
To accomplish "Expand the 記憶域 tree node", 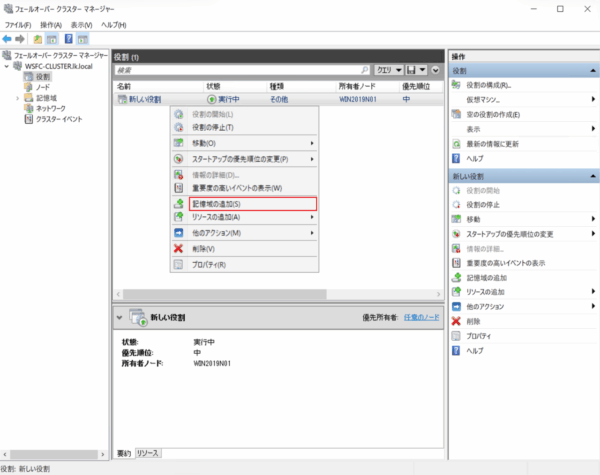I will 17,98.
